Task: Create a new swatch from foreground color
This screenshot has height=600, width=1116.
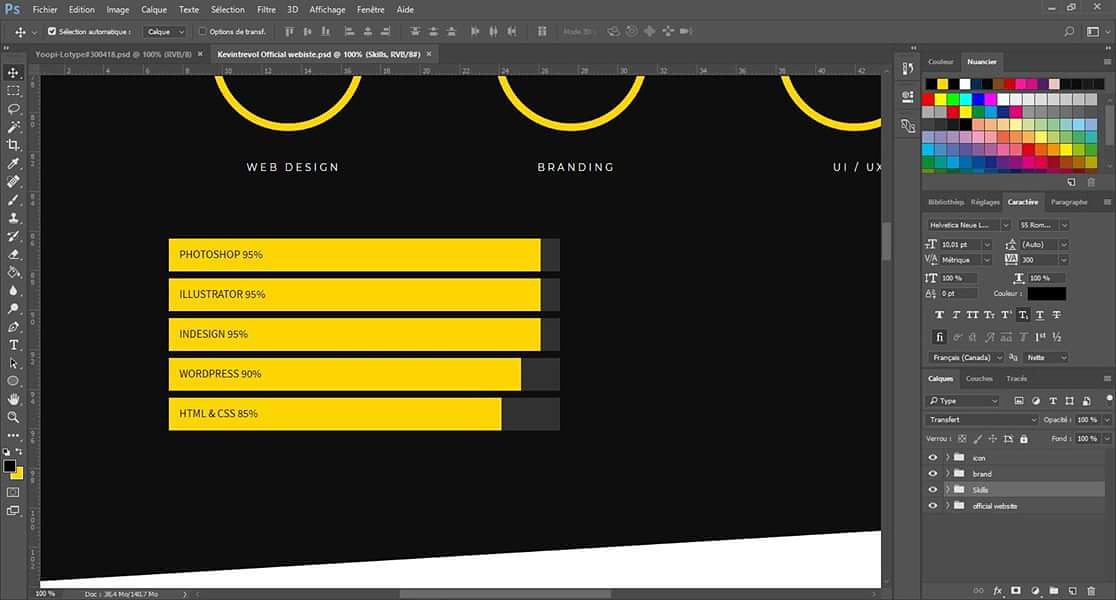Action: click(x=1072, y=183)
